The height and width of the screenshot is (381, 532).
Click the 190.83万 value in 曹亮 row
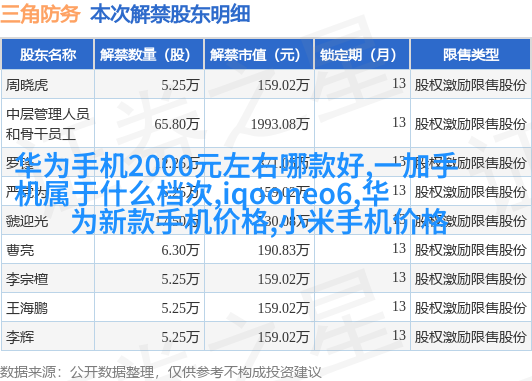pos(283,250)
